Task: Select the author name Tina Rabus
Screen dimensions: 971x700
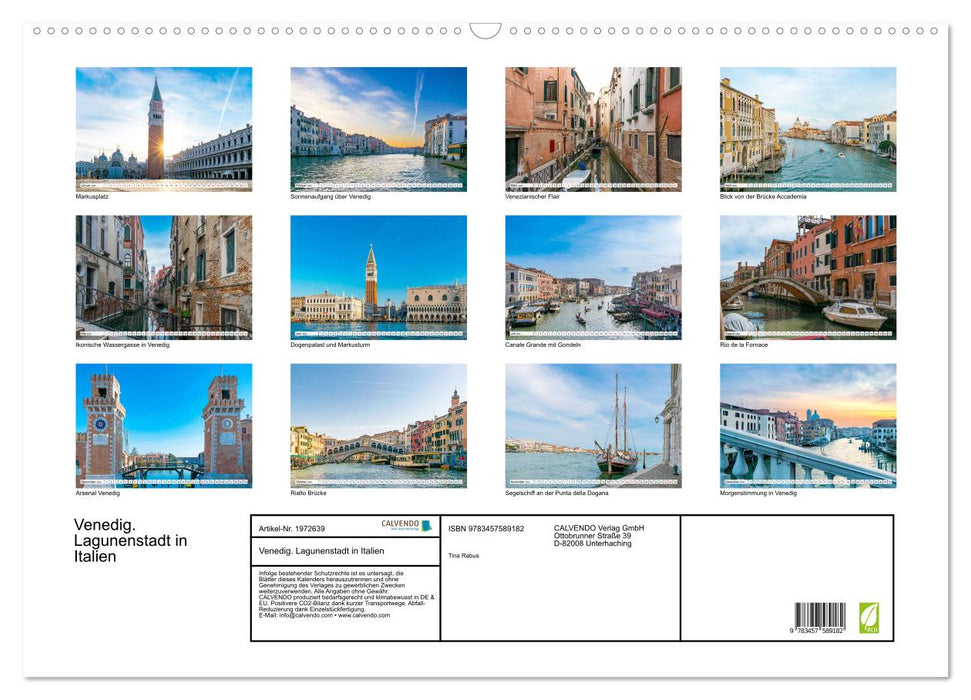Action: pyautogui.click(x=464, y=554)
